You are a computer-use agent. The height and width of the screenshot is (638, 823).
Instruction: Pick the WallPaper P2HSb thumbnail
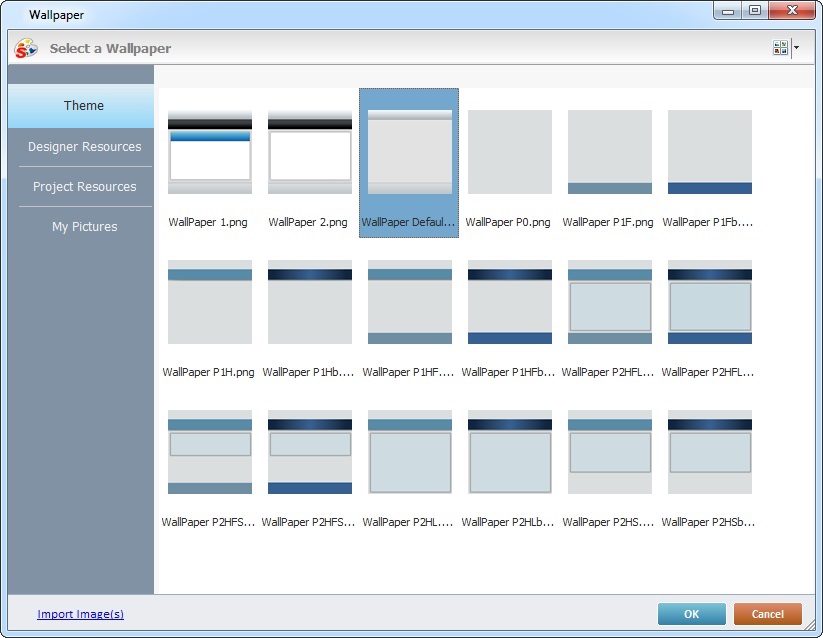[710, 452]
